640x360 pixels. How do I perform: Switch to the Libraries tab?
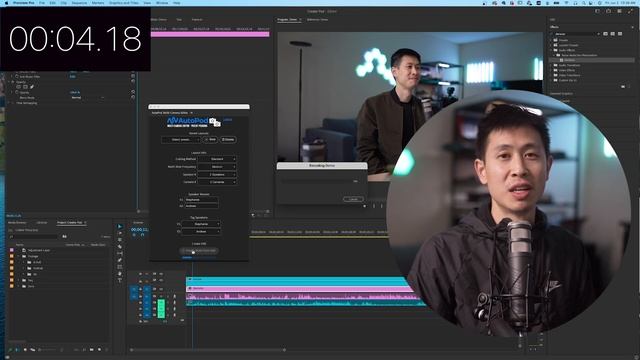[x=42, y=222]
